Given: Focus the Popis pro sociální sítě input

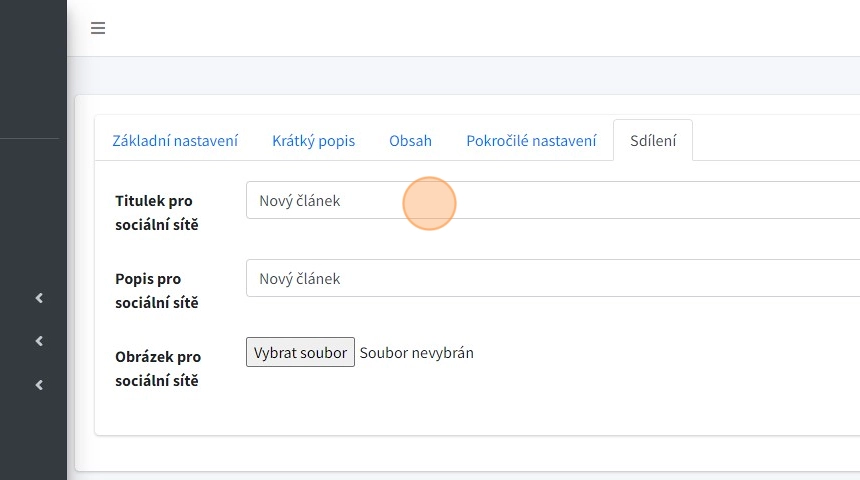Looking at the screenshot, I should tap(552, 278).
